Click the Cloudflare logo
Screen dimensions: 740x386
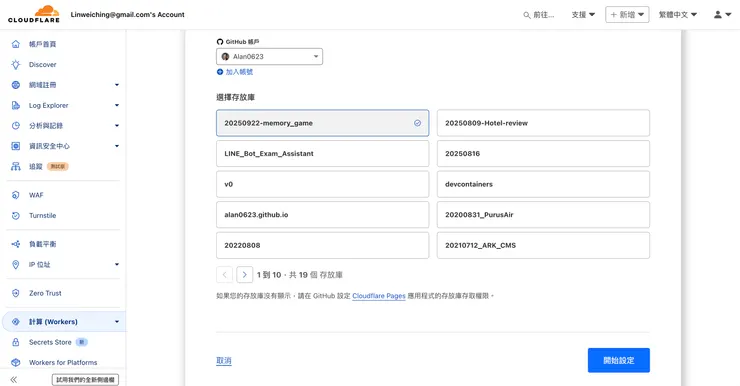coord(34,14)
